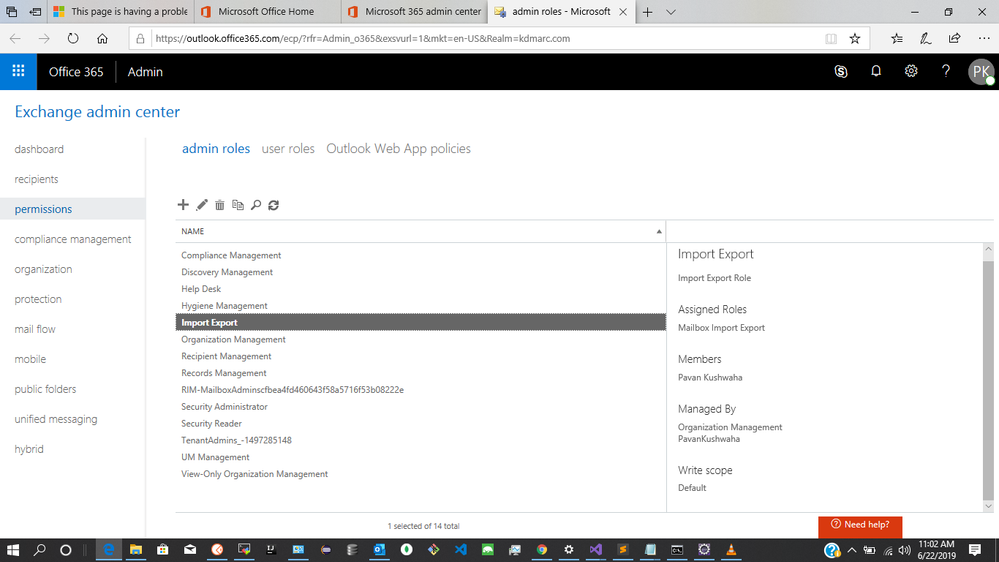This screenshot has height=562, width=999.
Task: Open the reading view icon in address bar
Action: pyautogui.click(x=831, y=38)
